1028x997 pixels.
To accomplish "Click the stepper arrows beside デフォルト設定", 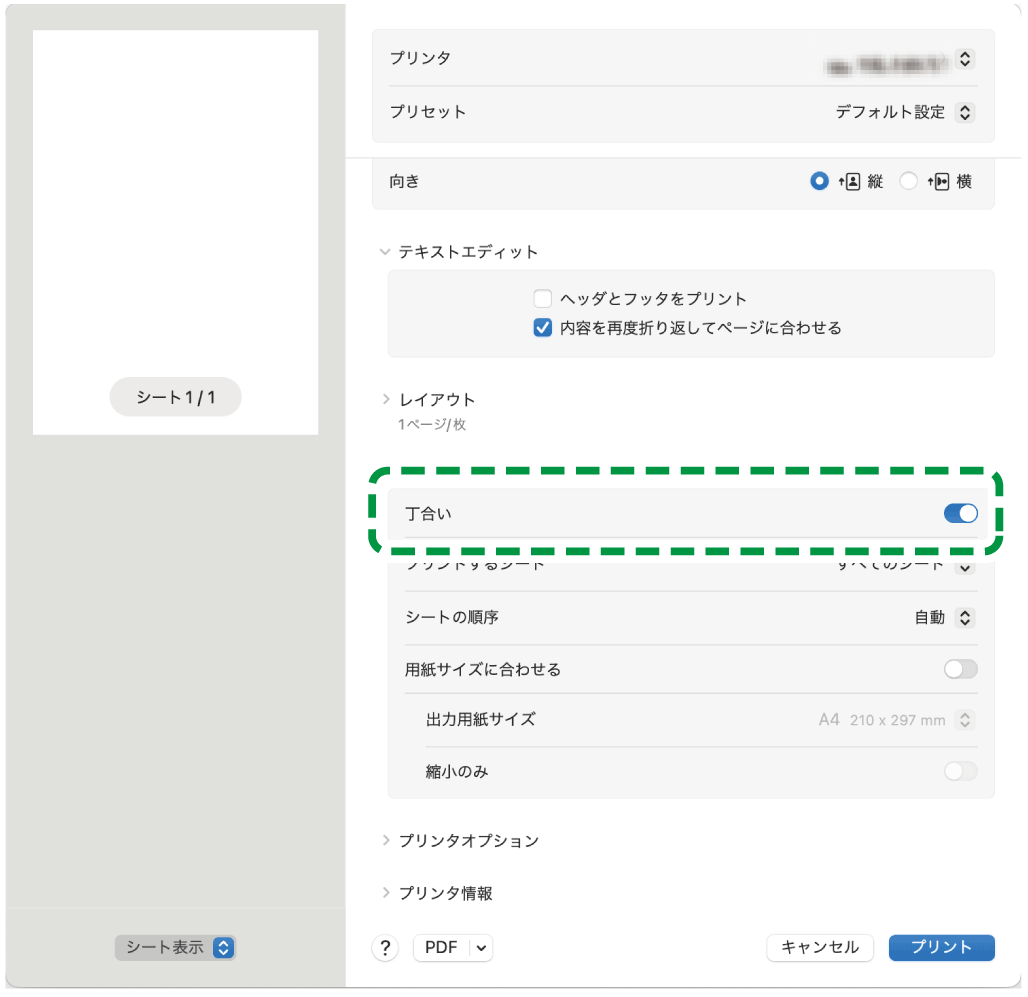I will pos(964,112).
